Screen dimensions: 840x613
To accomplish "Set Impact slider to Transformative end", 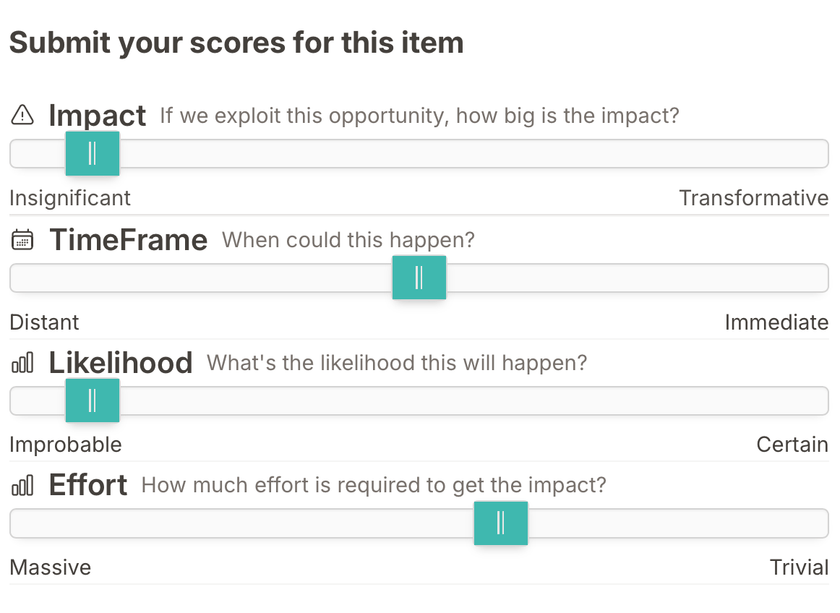I will click(x=820, y=154).
